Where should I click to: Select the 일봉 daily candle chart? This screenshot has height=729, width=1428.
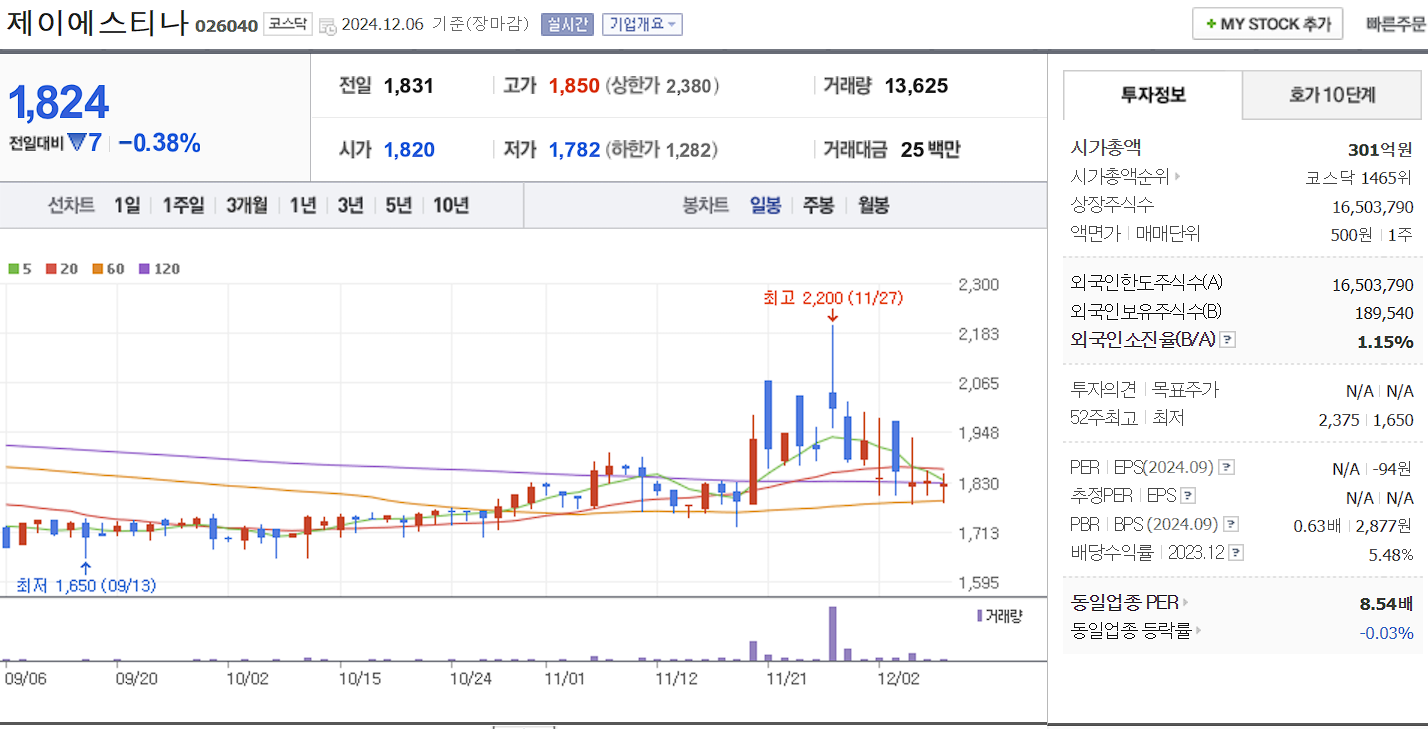(766, 206)
